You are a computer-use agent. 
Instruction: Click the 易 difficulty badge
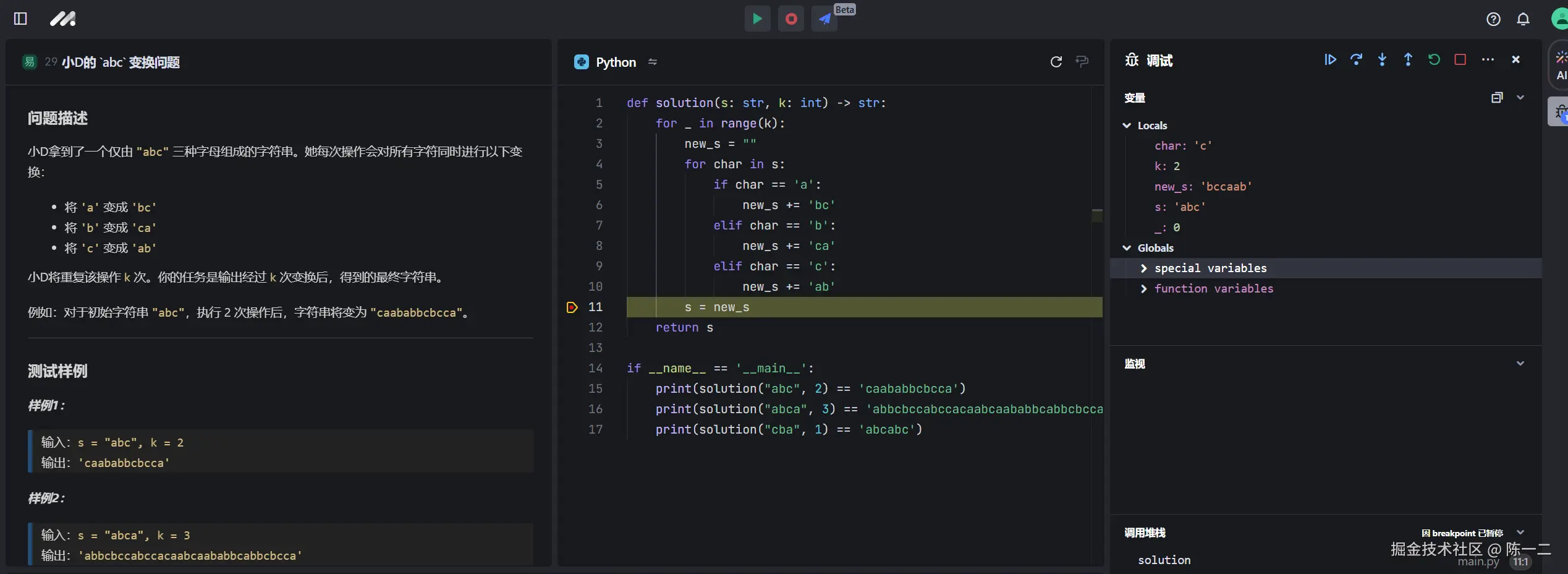pyautogui.click(x=30, y=62)
